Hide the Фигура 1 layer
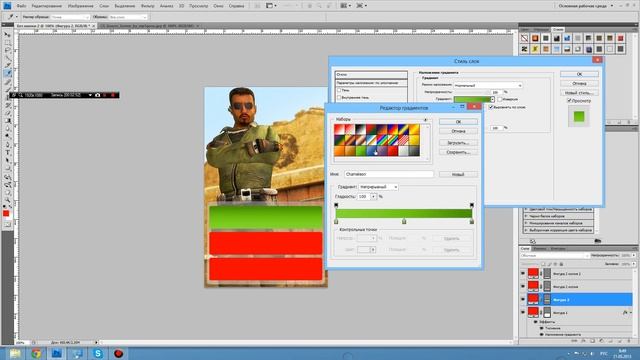 pos(523,313)
